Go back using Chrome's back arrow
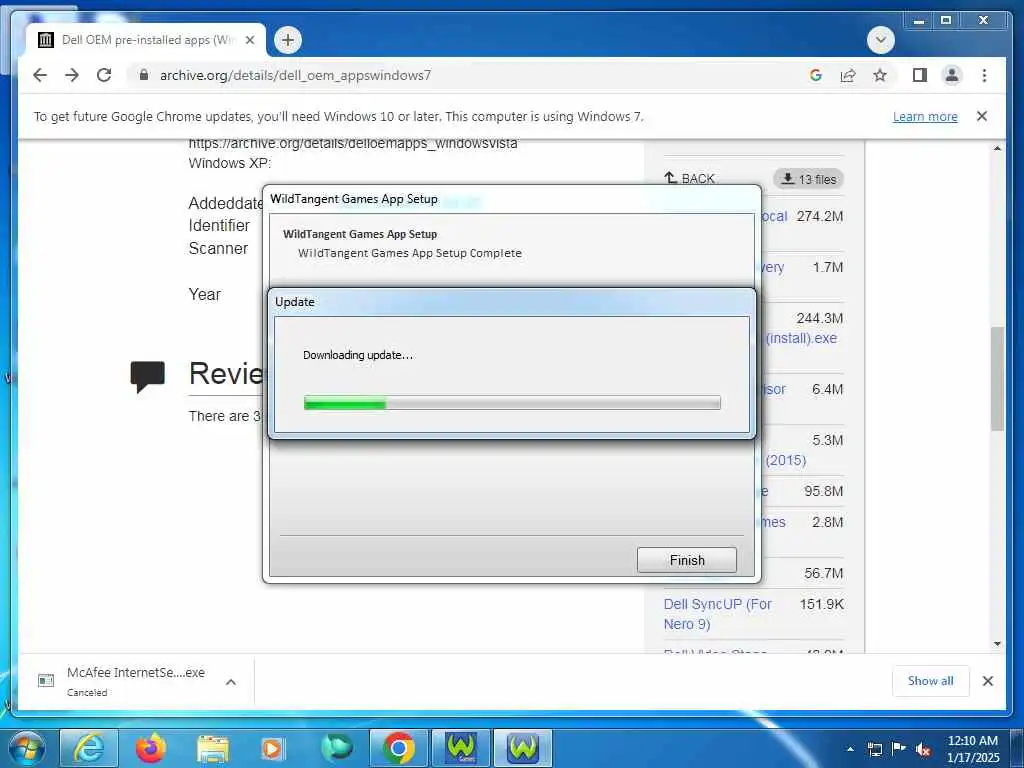Viewport: 1024px width, 768px height. [40, 75]
